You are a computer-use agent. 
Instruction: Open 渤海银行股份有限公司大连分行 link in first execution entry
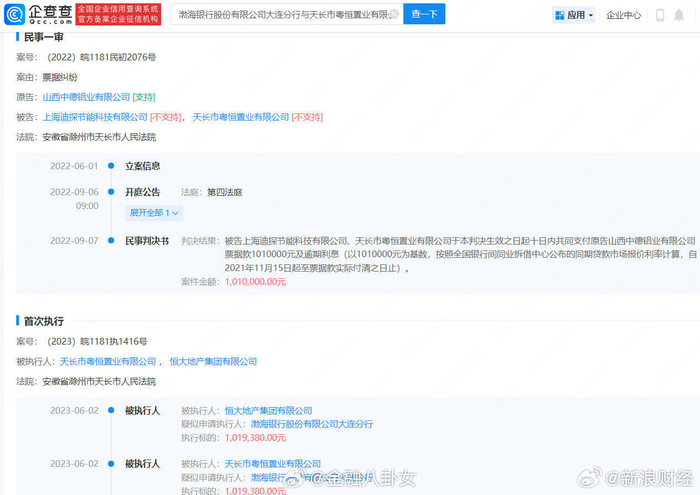pos(312,424)
